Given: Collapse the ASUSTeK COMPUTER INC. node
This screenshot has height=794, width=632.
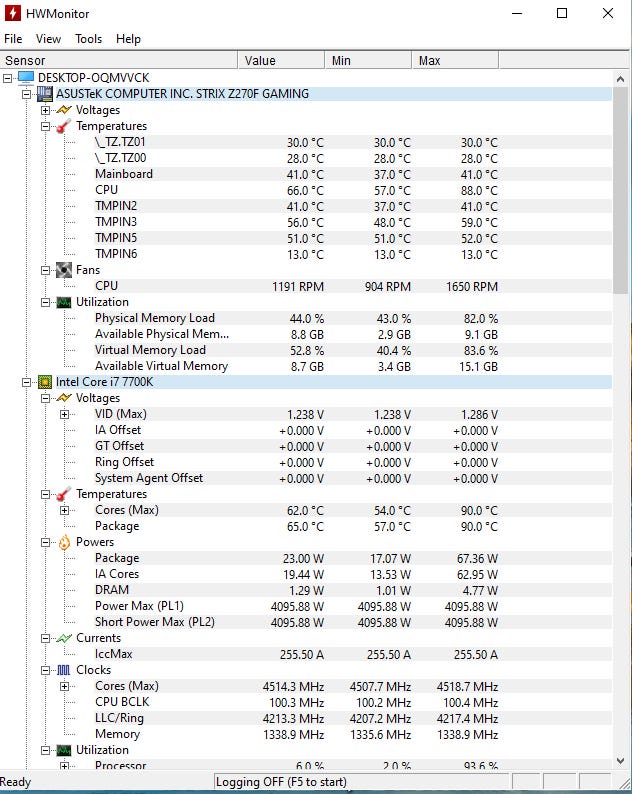Looking at the screenshot, I should click(26, 94).
